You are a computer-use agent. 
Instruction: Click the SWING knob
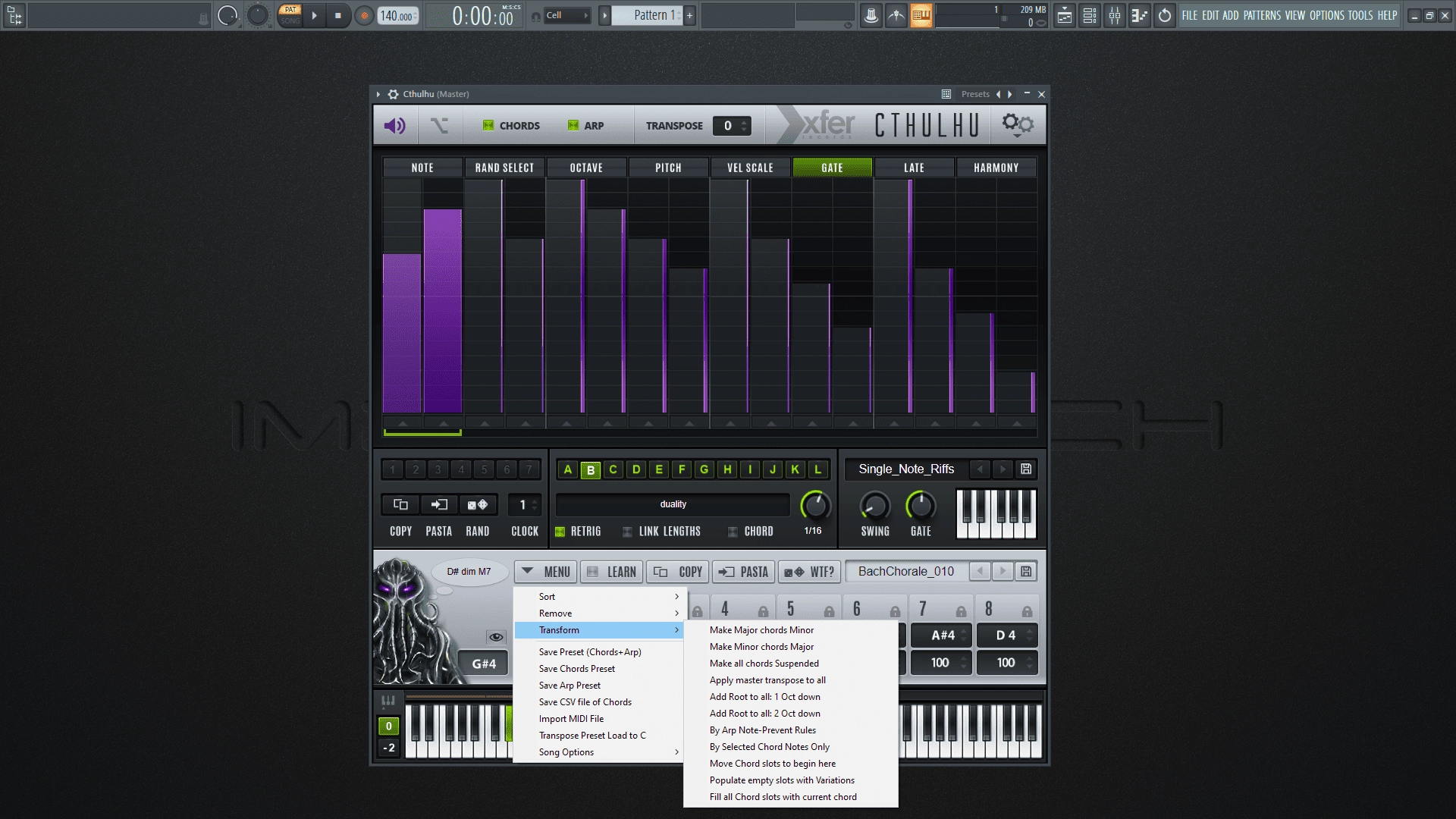tap(874, 506)
